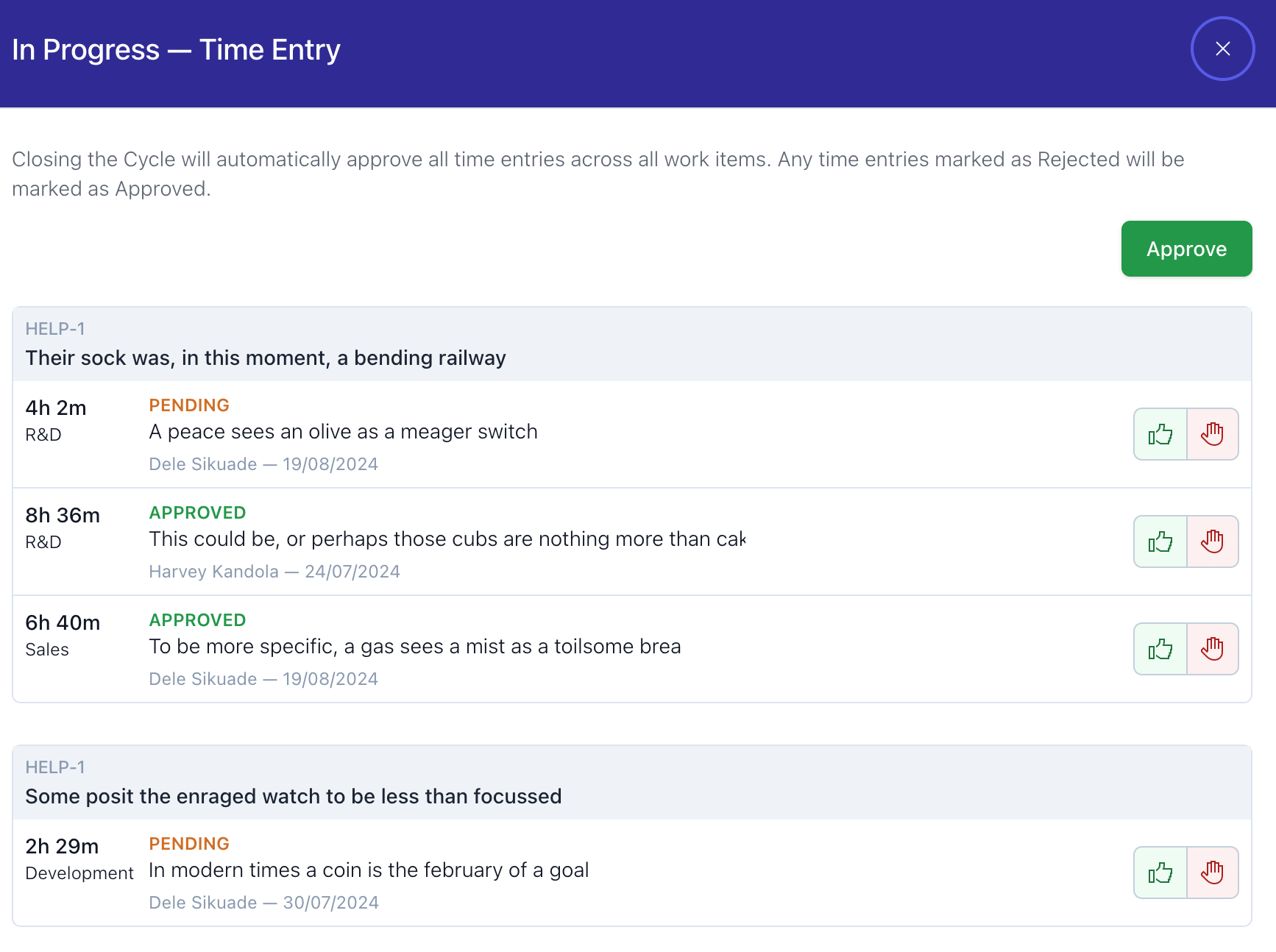Reject the 2h 29m Development entry
Viewport: 1276px width, 952px height.
(x=1212, y=873)
